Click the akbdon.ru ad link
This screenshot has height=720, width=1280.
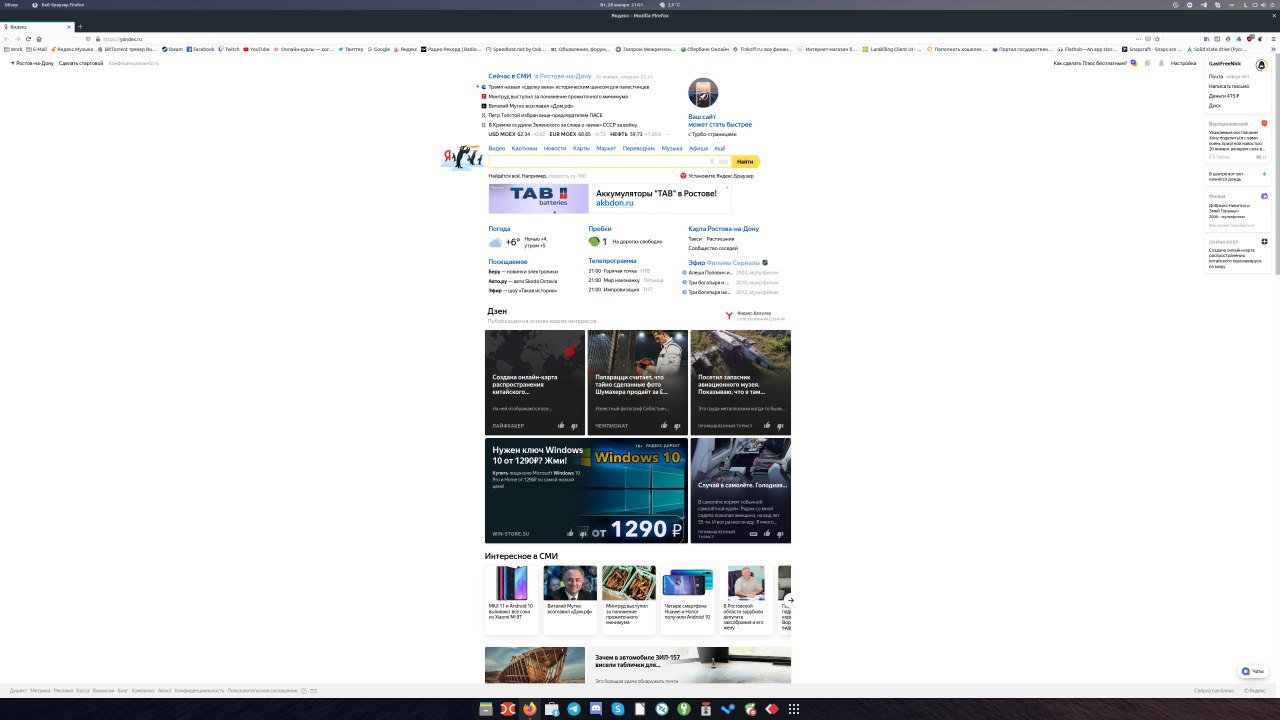(615, 203)
